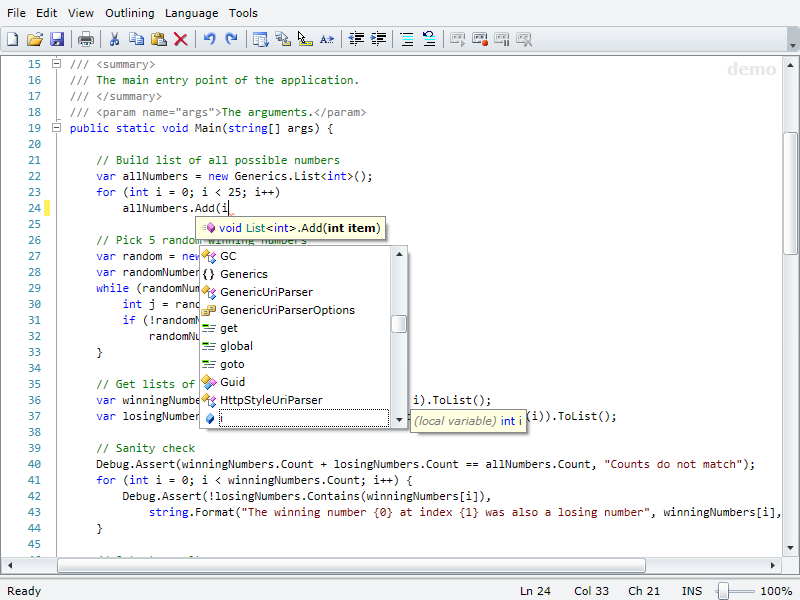
Task: Click the complete word toolbar icon
Action: (x=327, y=39)
